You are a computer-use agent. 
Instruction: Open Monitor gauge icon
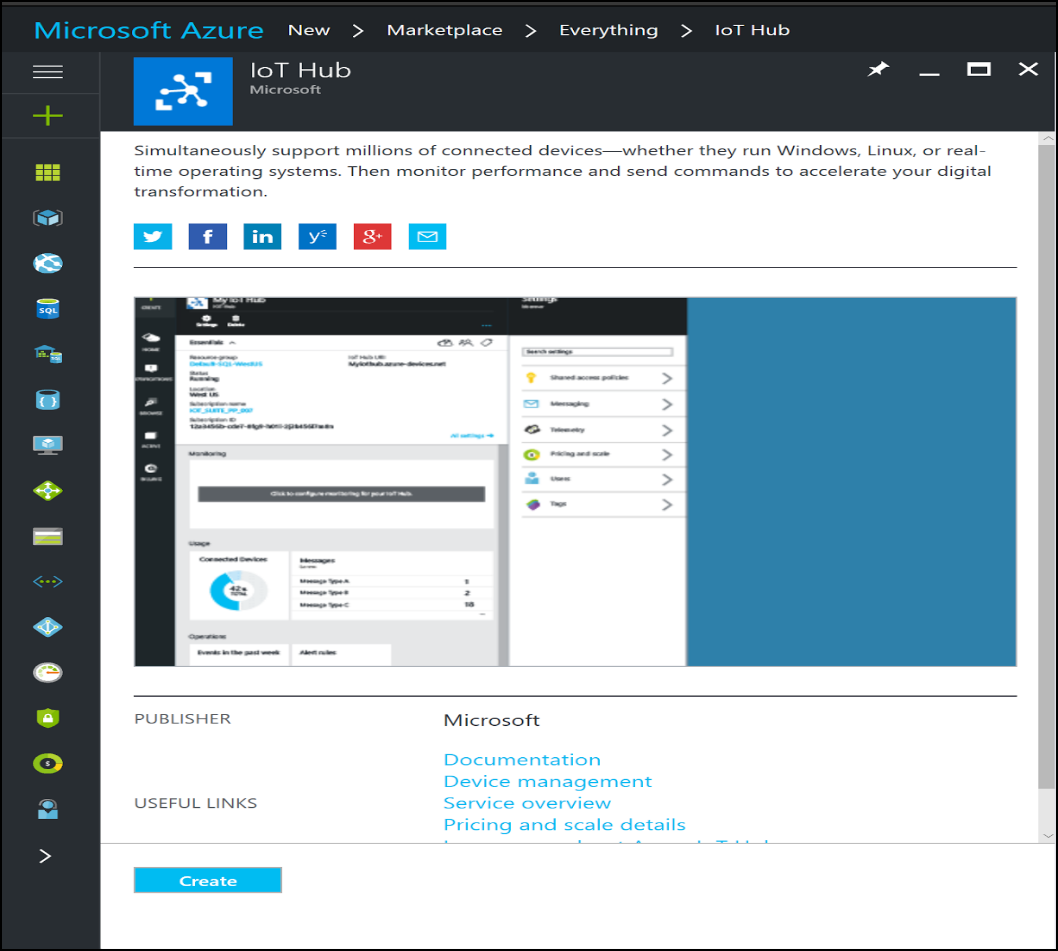tap(48, 672)
